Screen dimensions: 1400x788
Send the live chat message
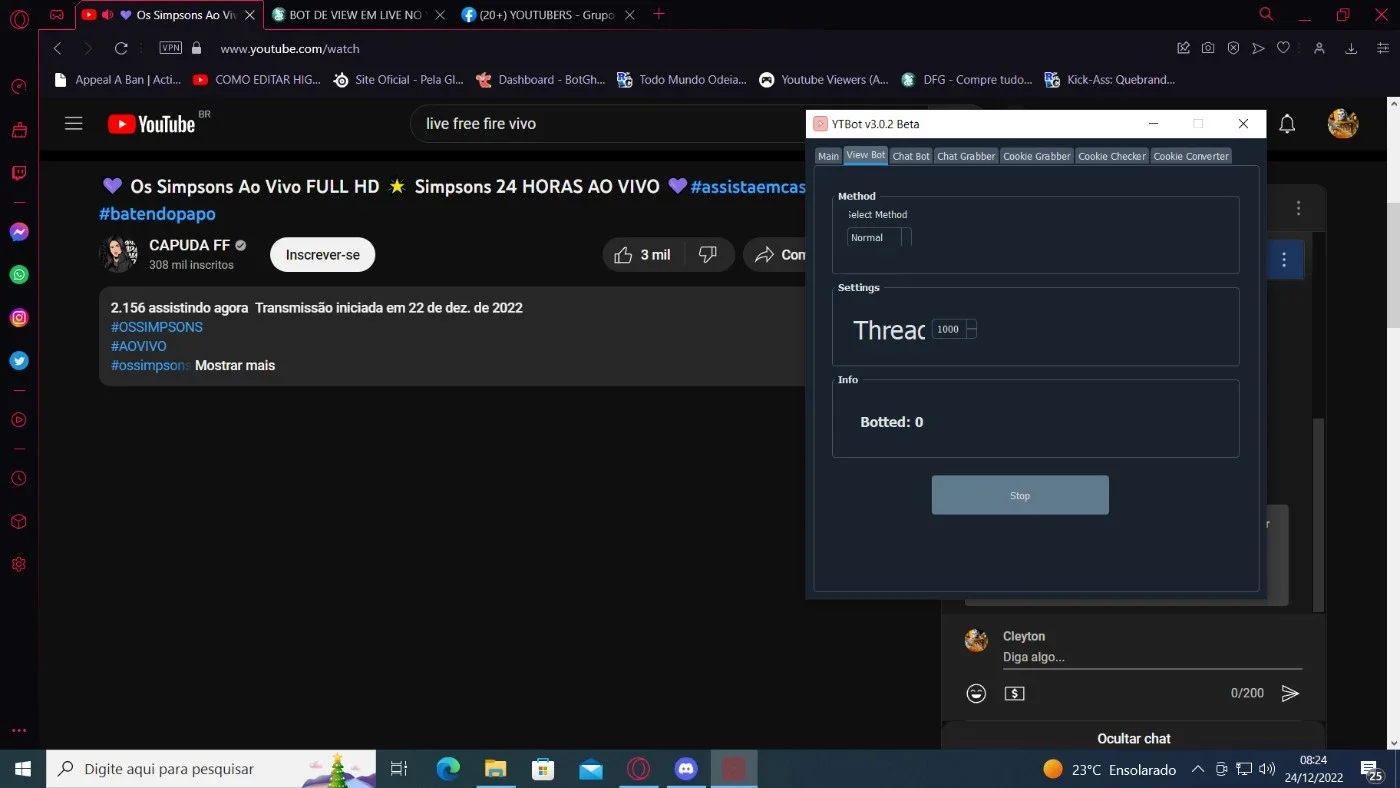coord(1290,693)
